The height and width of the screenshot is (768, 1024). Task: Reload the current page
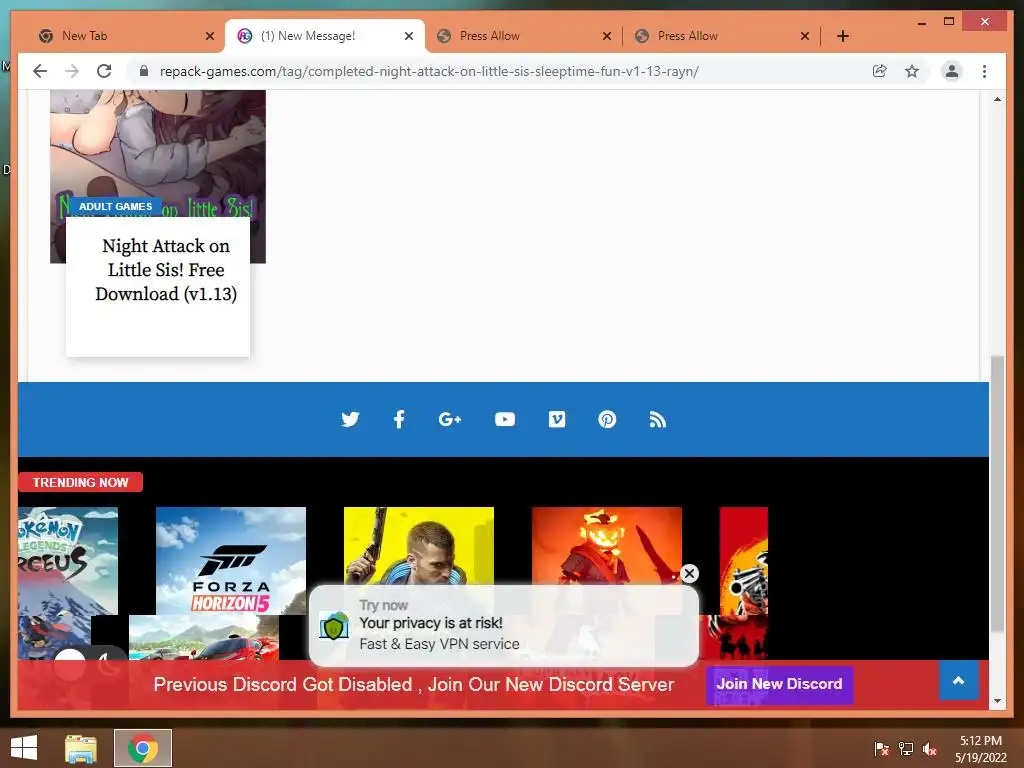[x=104, y=71]
